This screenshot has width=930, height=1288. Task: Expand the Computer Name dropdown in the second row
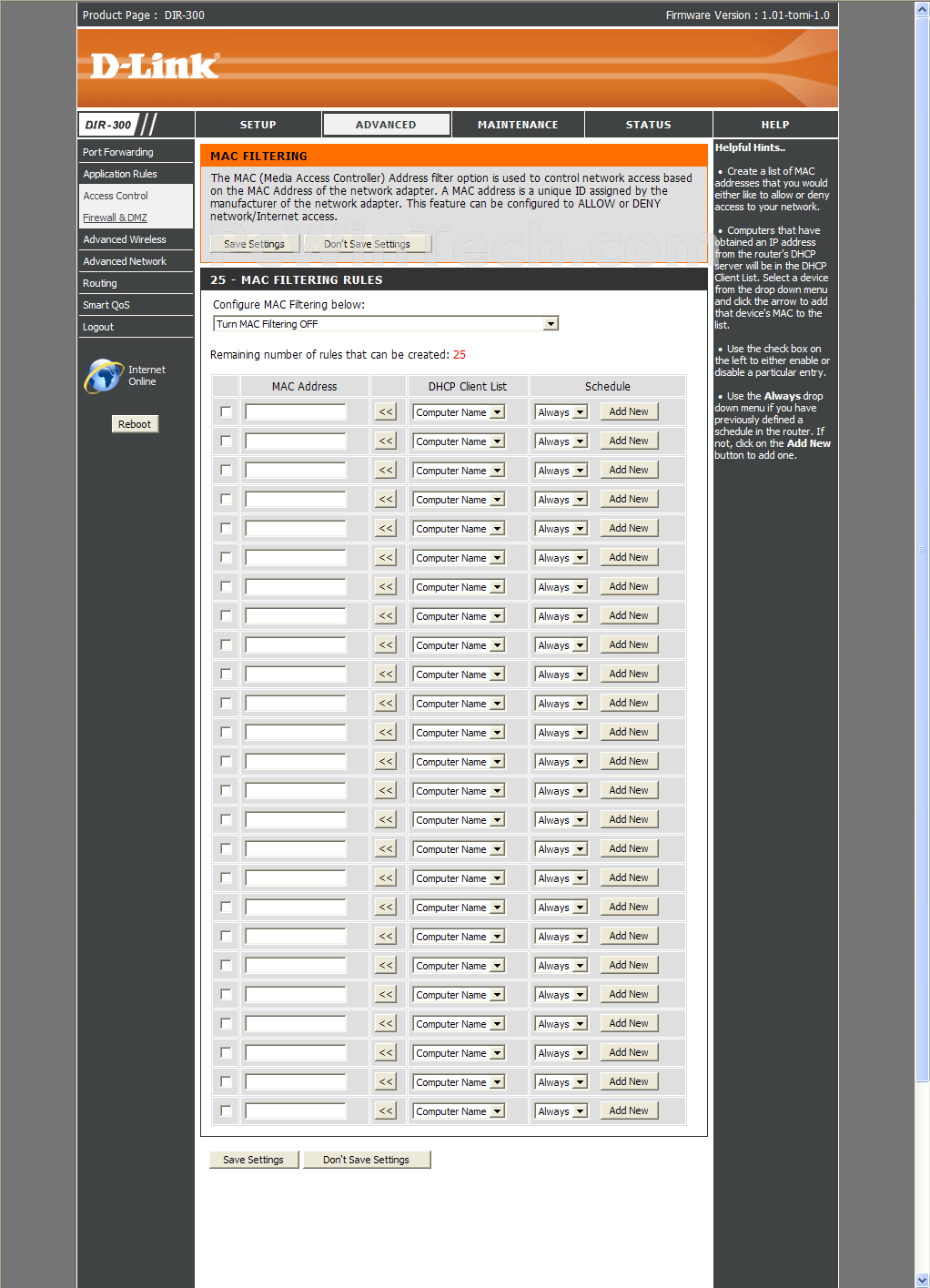(459, 441)
